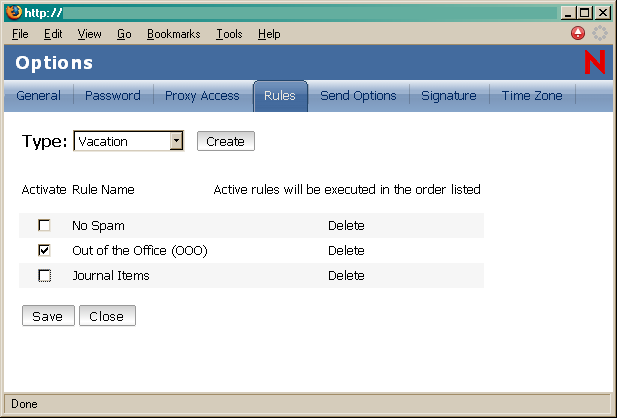
Task: Open the Go menu
Action: pos(124,34)
